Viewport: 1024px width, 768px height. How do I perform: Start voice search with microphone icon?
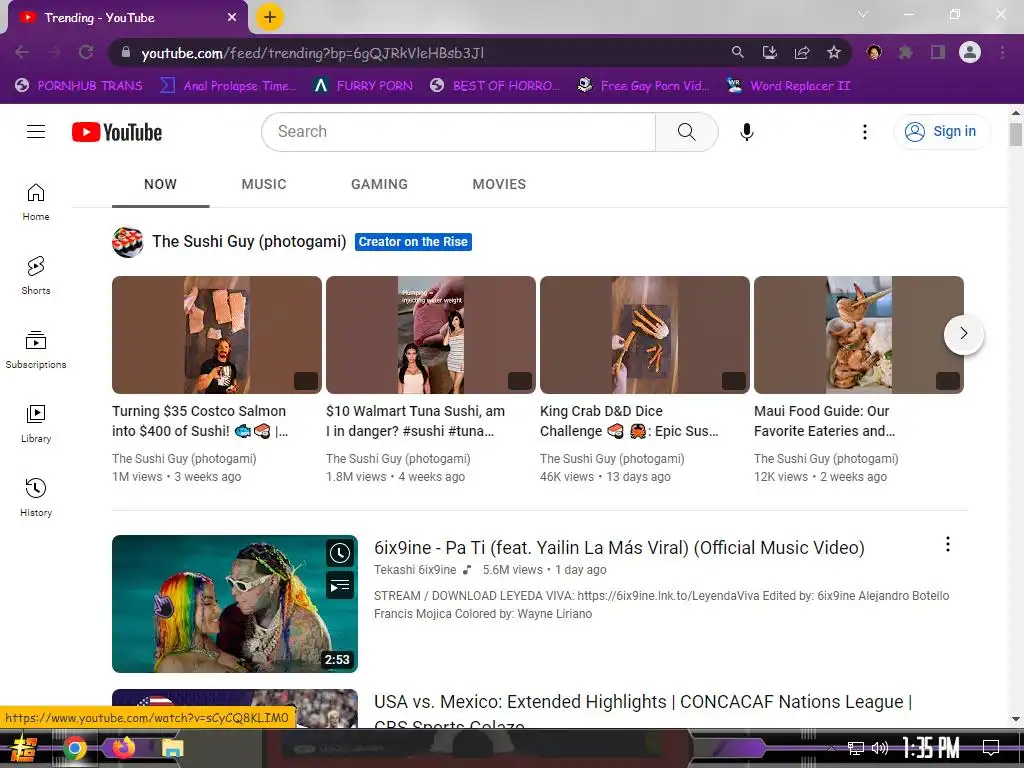[747, 132]
